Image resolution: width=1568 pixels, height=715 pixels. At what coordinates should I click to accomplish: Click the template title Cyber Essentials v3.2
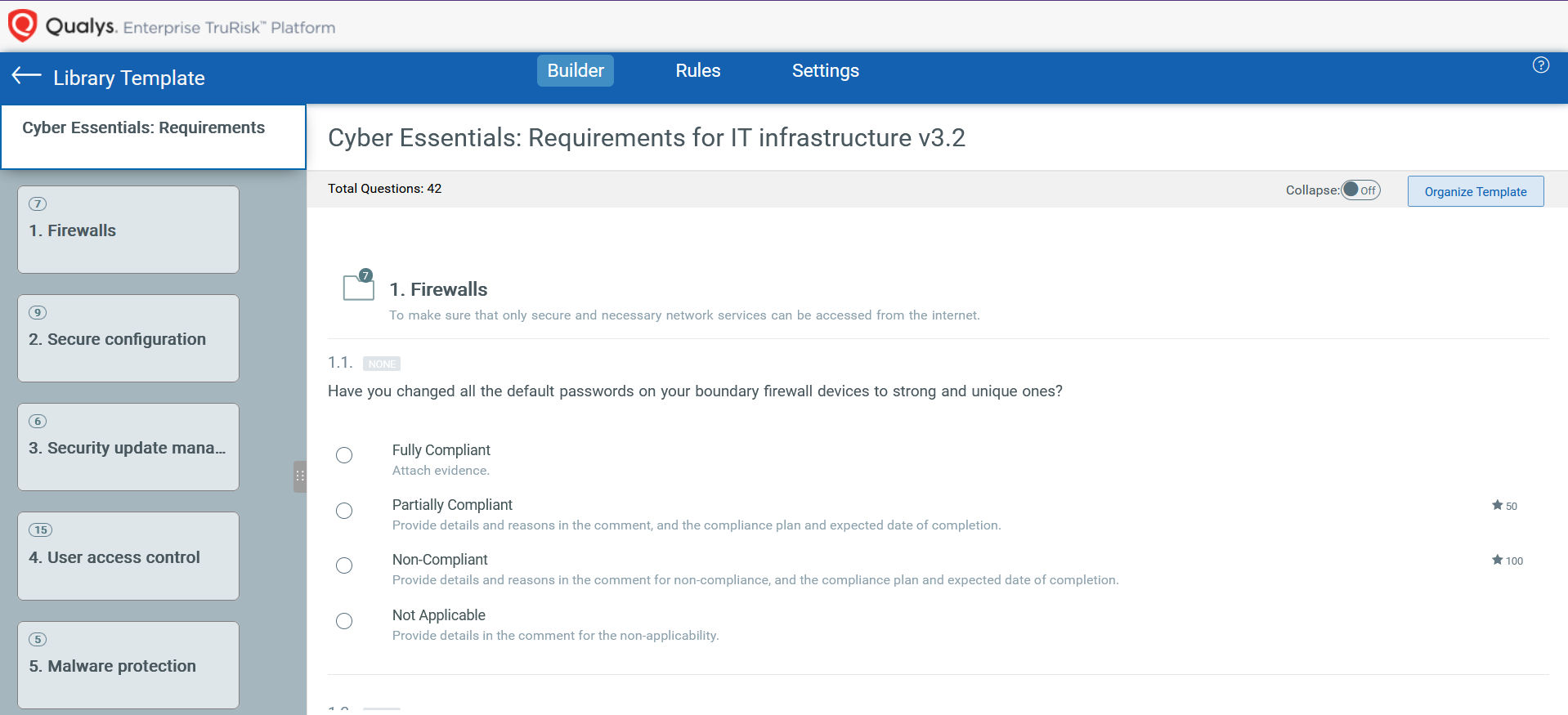pyautogui.click(x=647, y=137)
